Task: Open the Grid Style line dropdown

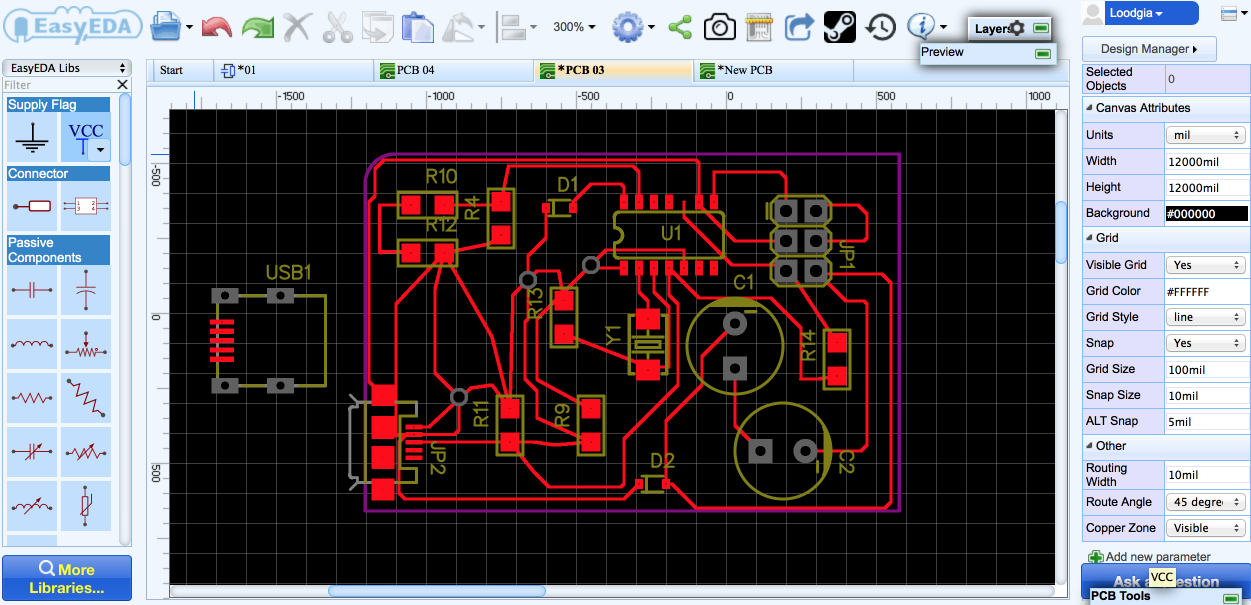Action: click(x=1206, y=317)
